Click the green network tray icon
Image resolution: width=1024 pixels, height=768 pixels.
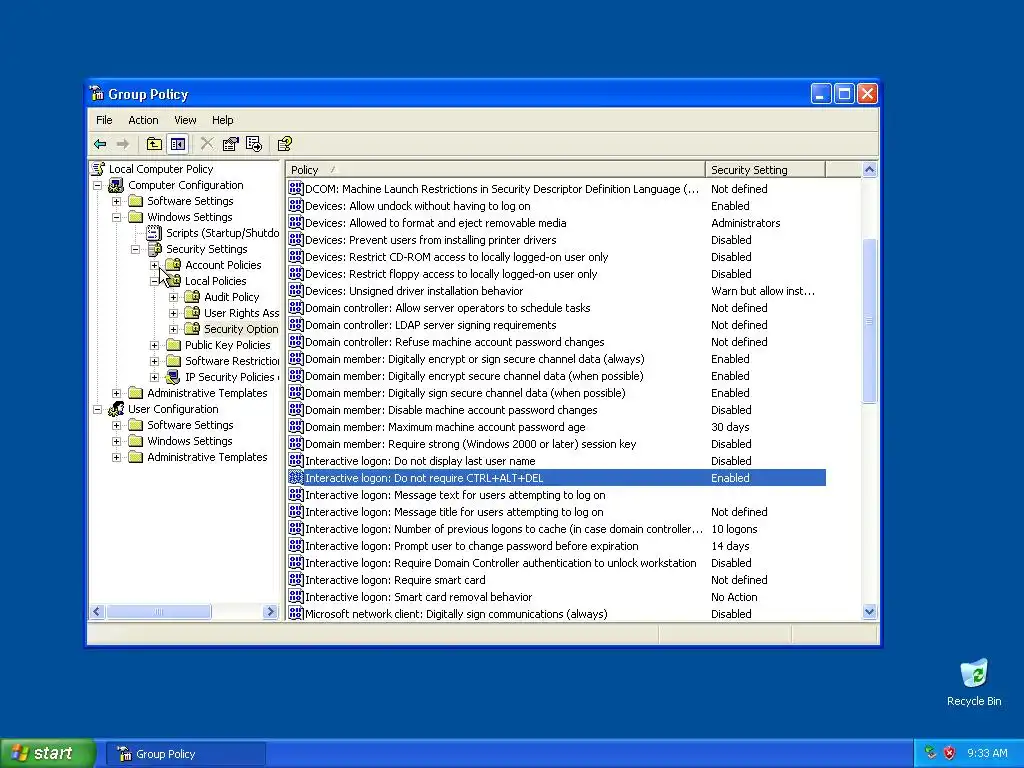(x=930, y=753)
